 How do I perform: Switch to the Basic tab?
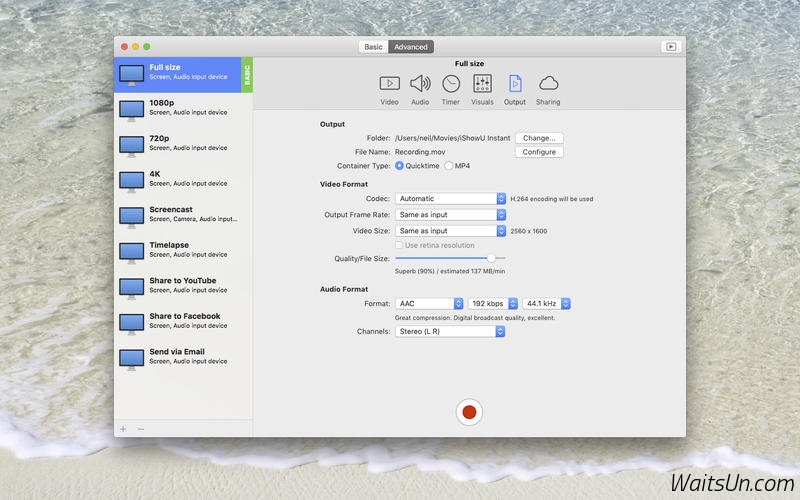point(373,47)
